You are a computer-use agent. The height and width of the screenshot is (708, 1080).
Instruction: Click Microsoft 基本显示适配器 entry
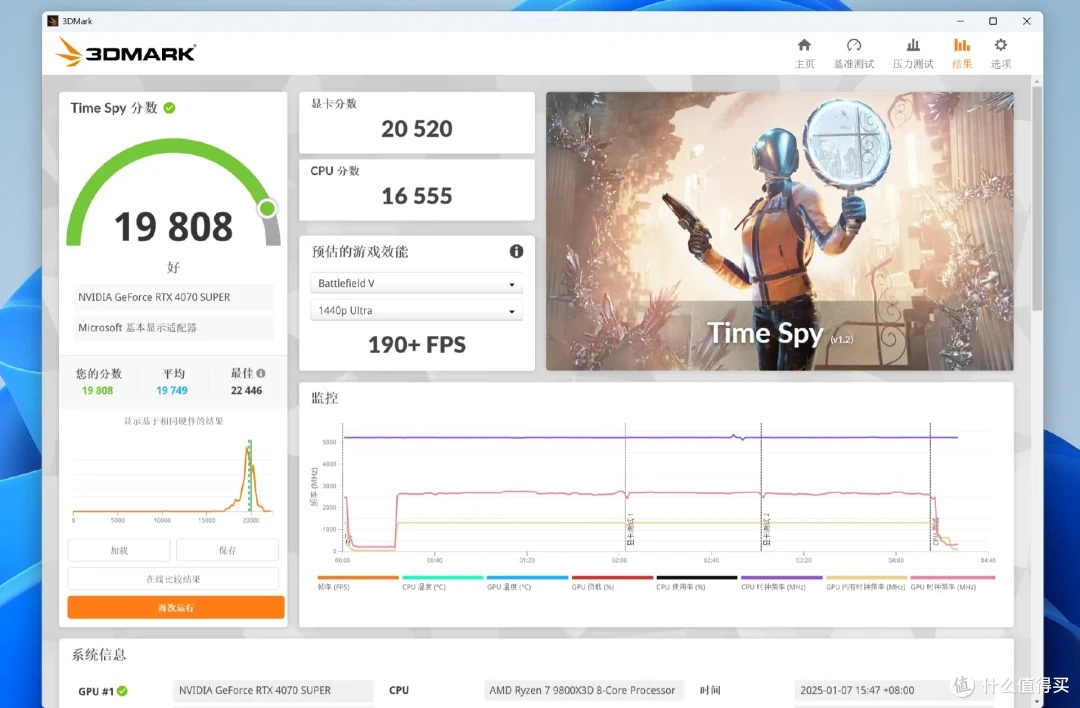[x=173, y=328]
